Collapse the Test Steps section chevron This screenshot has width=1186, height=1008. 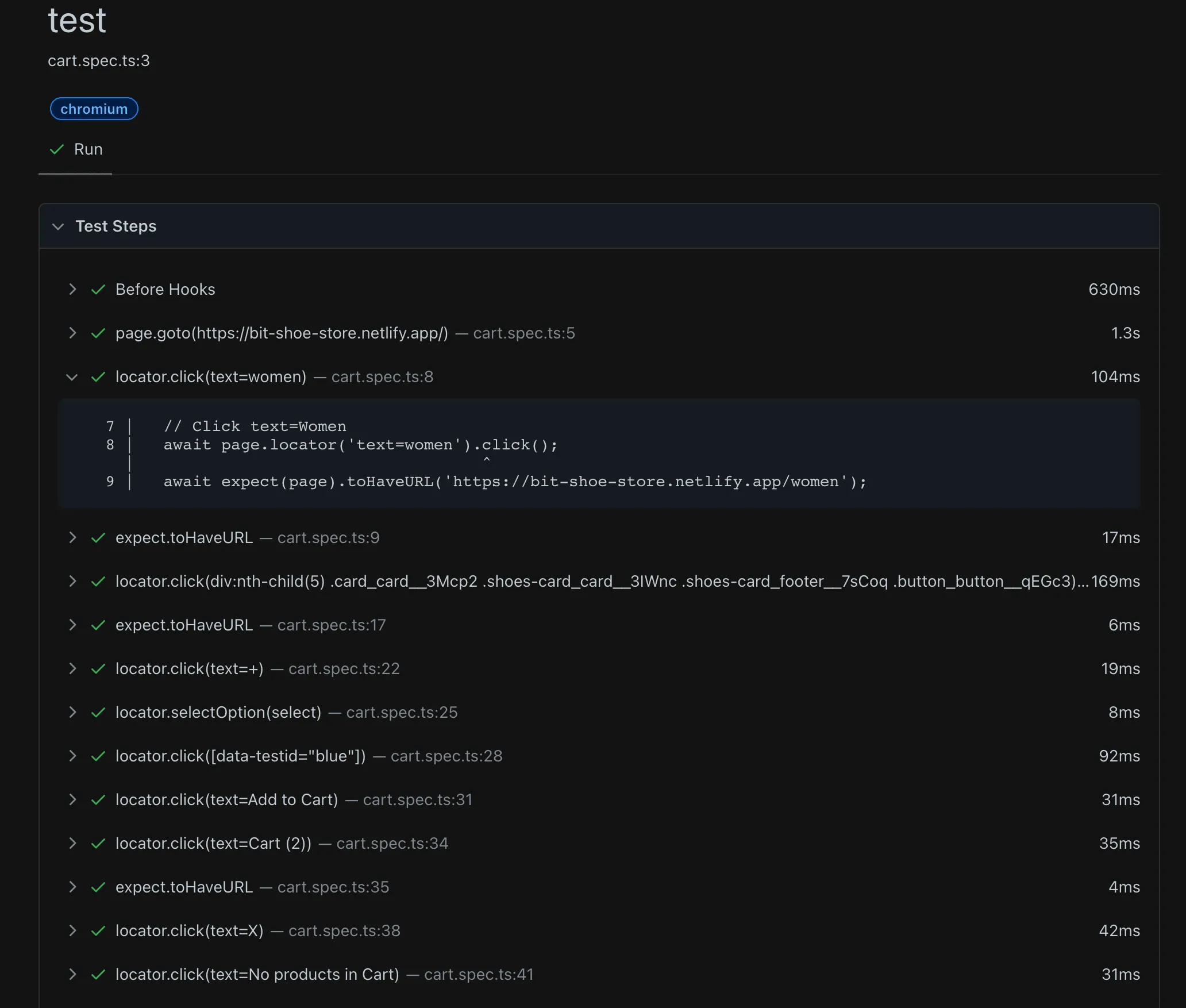[58, 226]
